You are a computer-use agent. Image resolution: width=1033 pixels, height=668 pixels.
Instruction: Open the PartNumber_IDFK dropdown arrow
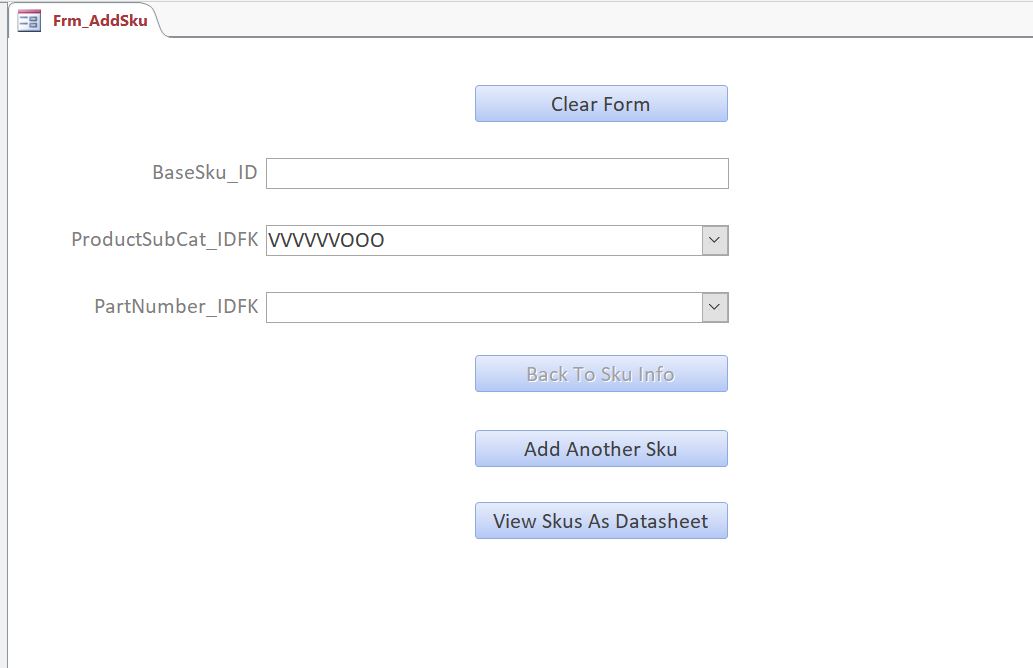(x=714, y=307)
